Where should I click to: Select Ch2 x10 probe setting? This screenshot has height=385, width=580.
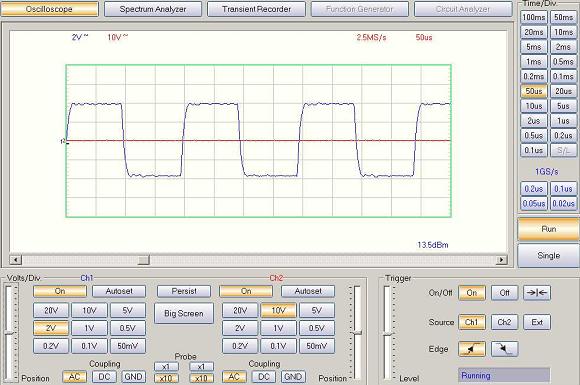(x=202, y=379)
